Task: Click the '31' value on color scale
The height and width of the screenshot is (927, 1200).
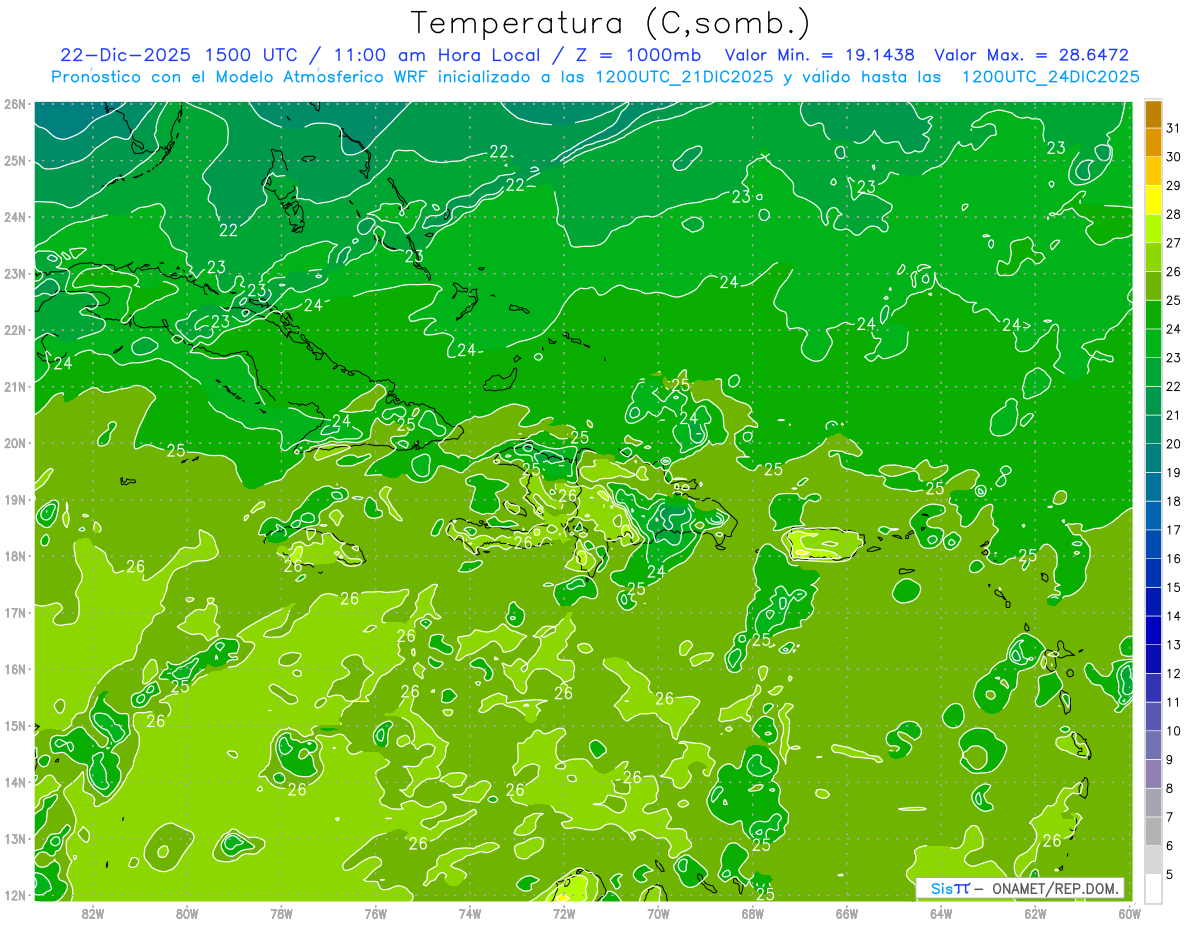Action: (1173, 128)
